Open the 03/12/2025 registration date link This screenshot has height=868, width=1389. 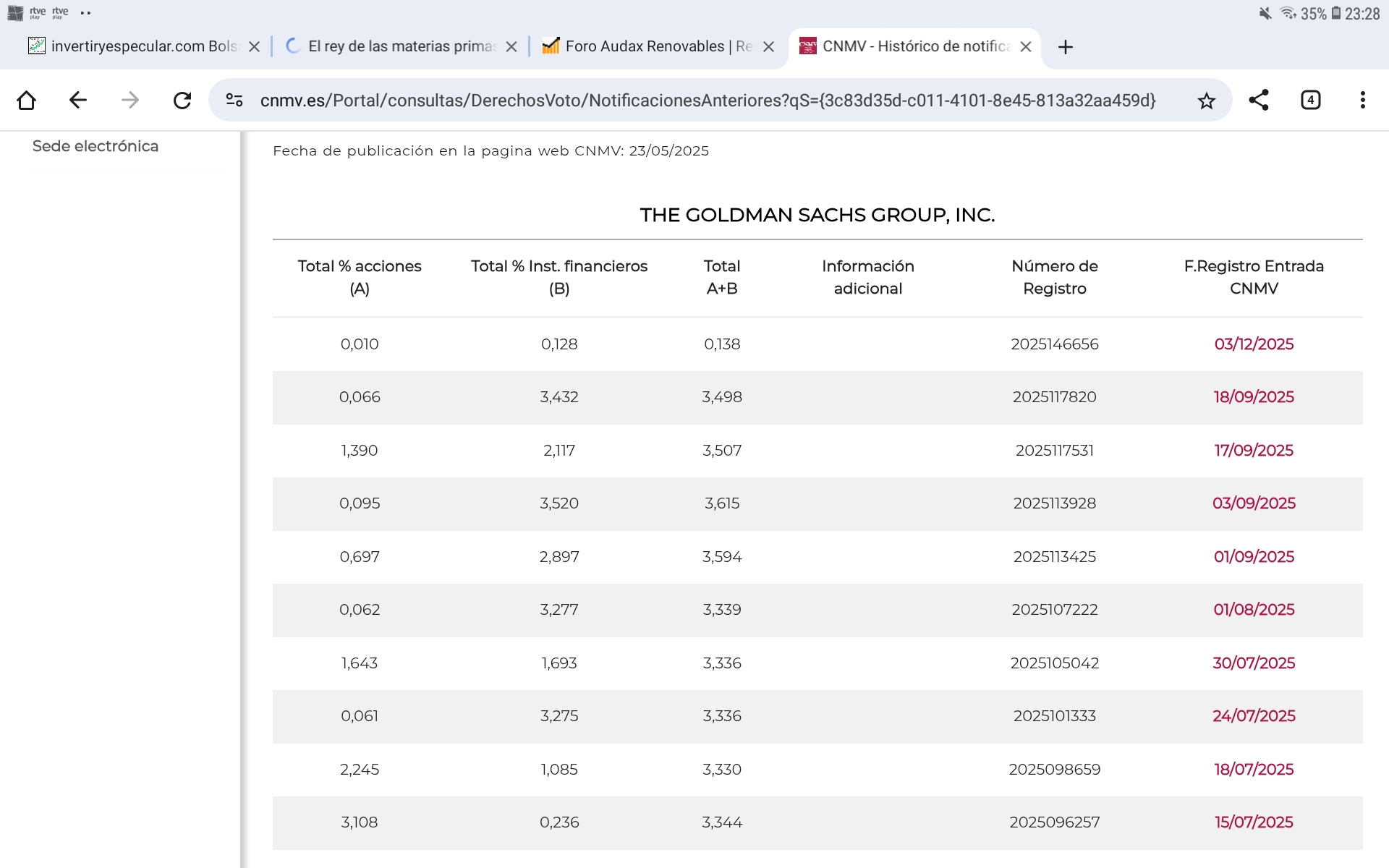point(1254,344)
